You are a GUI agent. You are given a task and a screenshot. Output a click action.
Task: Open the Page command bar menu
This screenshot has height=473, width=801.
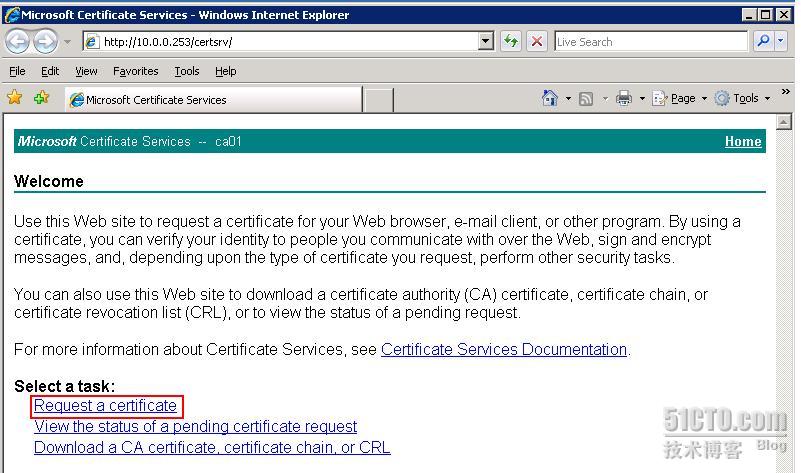tap(680, 98)
